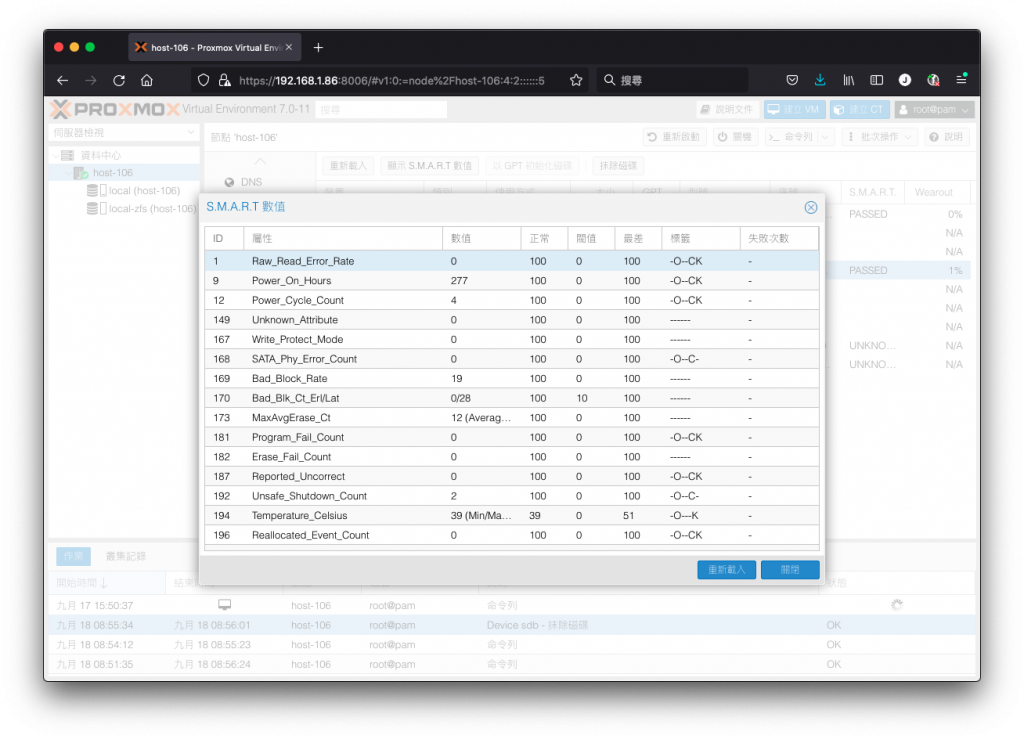Click the Proxmox logo
Viewport: 1024px width, 739px height.
coord(115,109)
